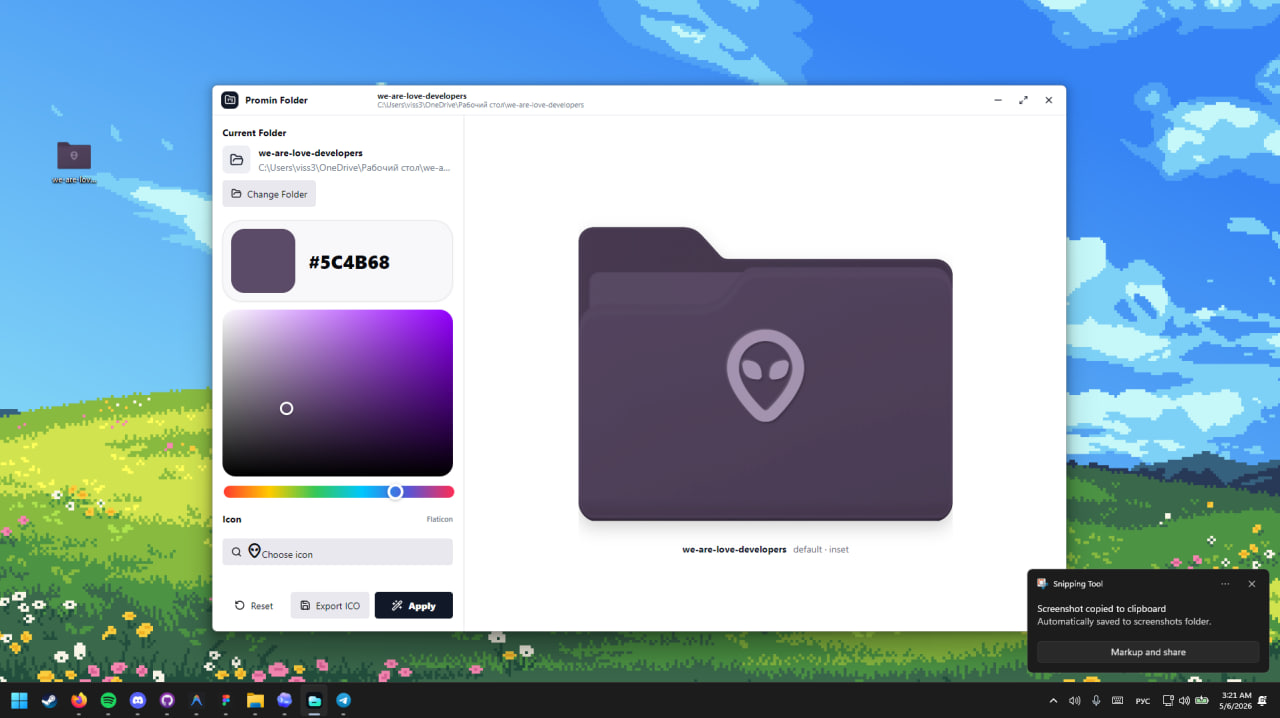Click the Promin Folder logo in the title bar
This screenshot has width=1280, height=718.
pos(230,100)
